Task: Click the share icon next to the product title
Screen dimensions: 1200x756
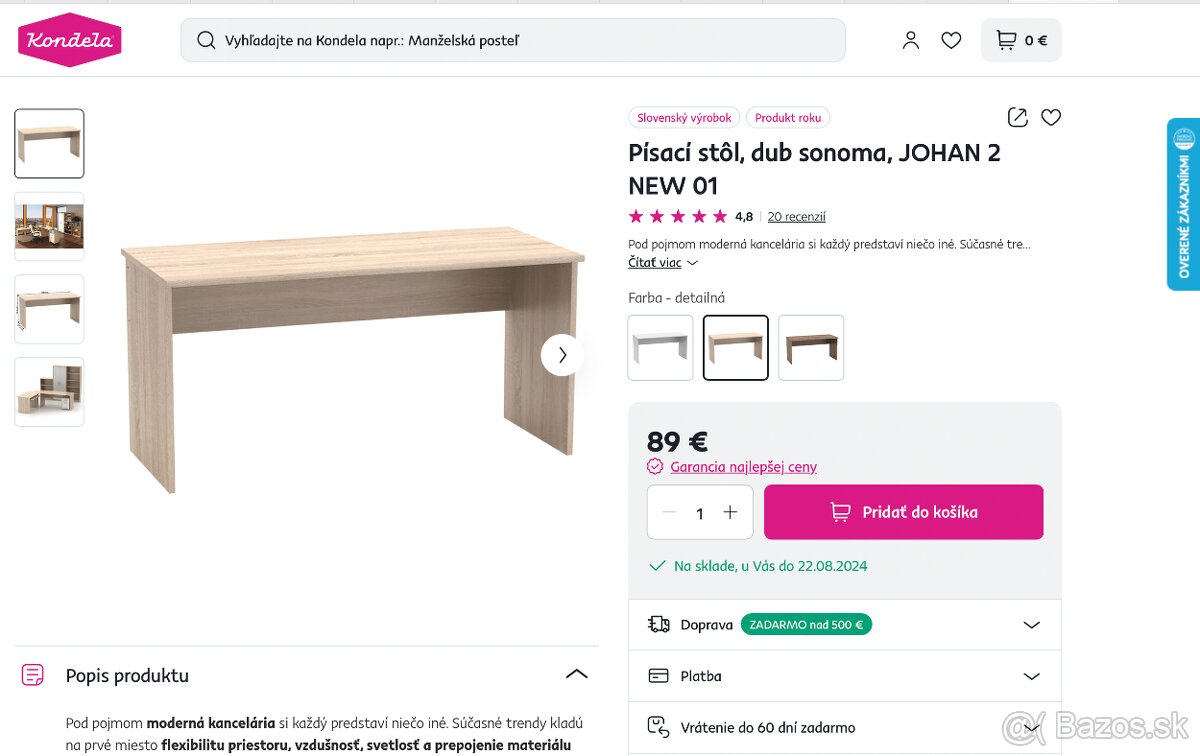Action: pos(1016,117)
